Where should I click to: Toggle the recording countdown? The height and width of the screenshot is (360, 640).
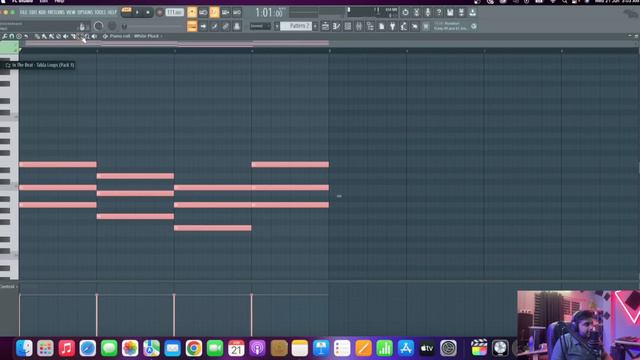tap(214, 12)
